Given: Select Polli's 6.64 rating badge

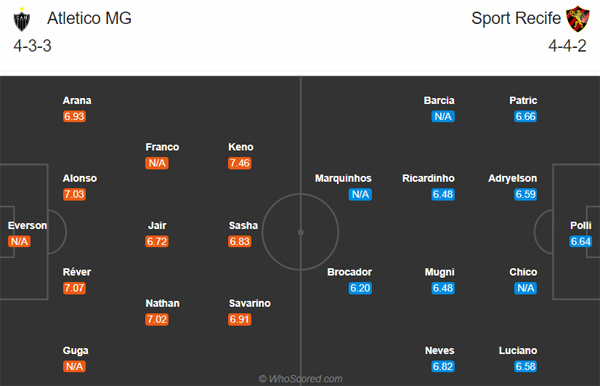Looking at the screenshot, I should point(580,241).
